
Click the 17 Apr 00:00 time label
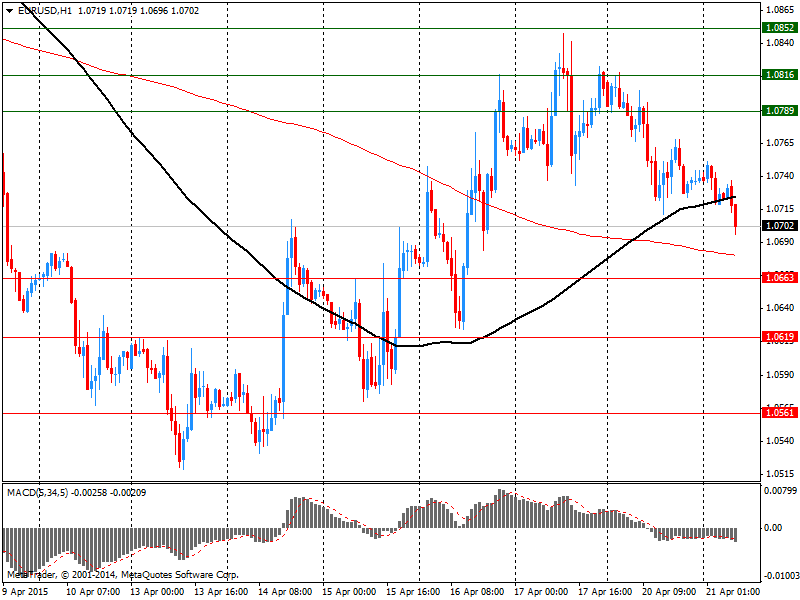tap(541, 592)
